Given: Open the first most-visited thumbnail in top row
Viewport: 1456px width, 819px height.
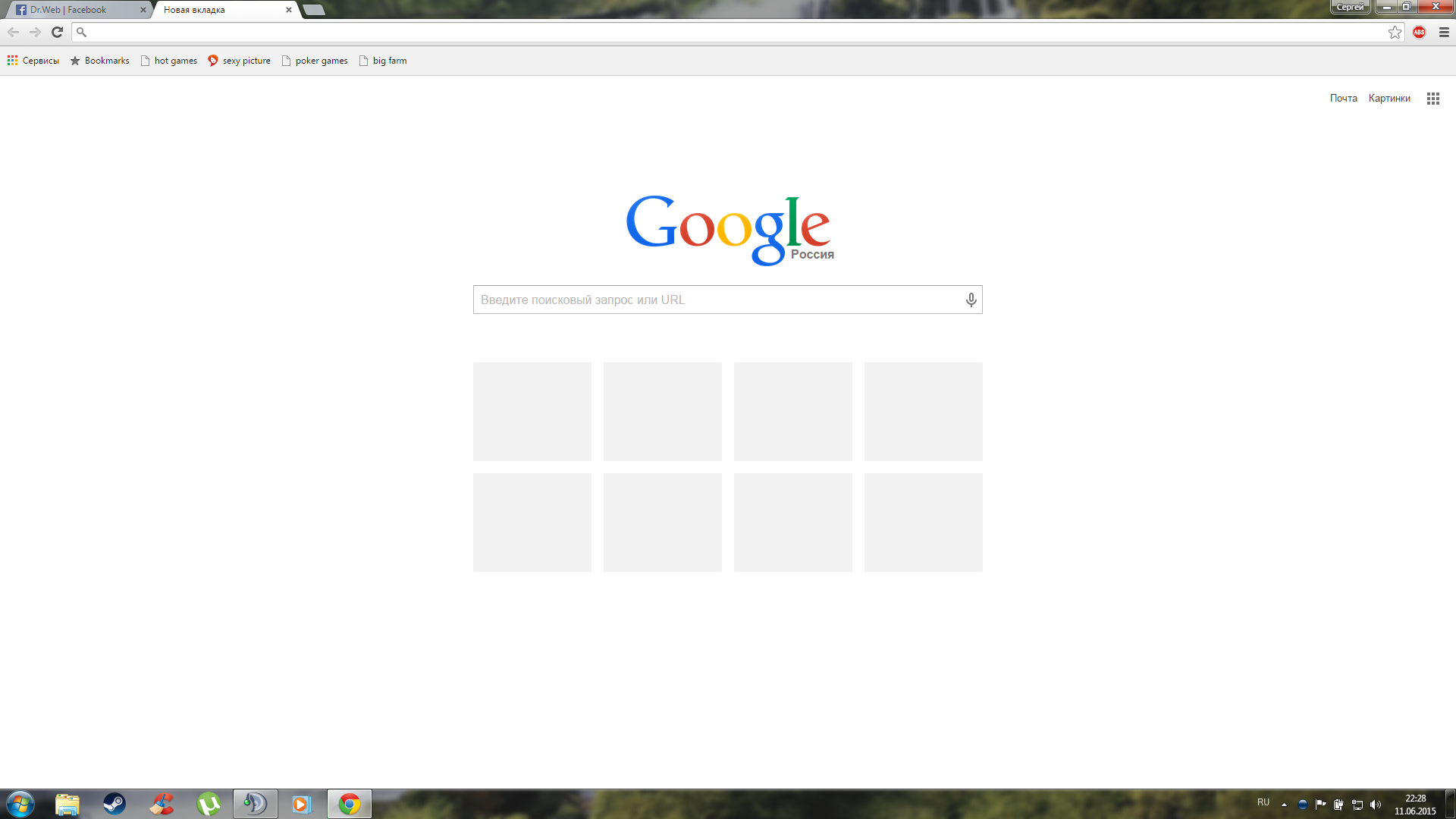Looking at the screenshot, I should coord(532,412).
